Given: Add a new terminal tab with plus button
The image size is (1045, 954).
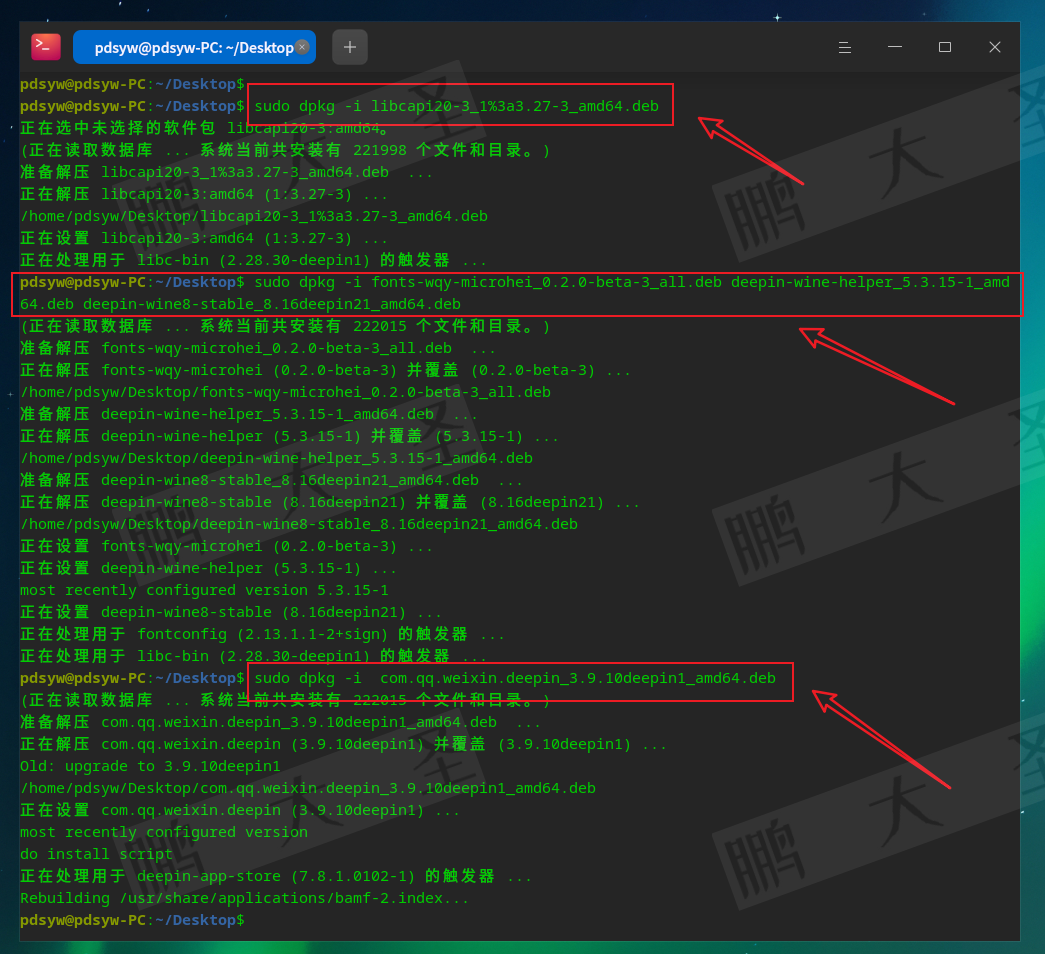Looking at the screenshot, I should (x=350, y=47).
